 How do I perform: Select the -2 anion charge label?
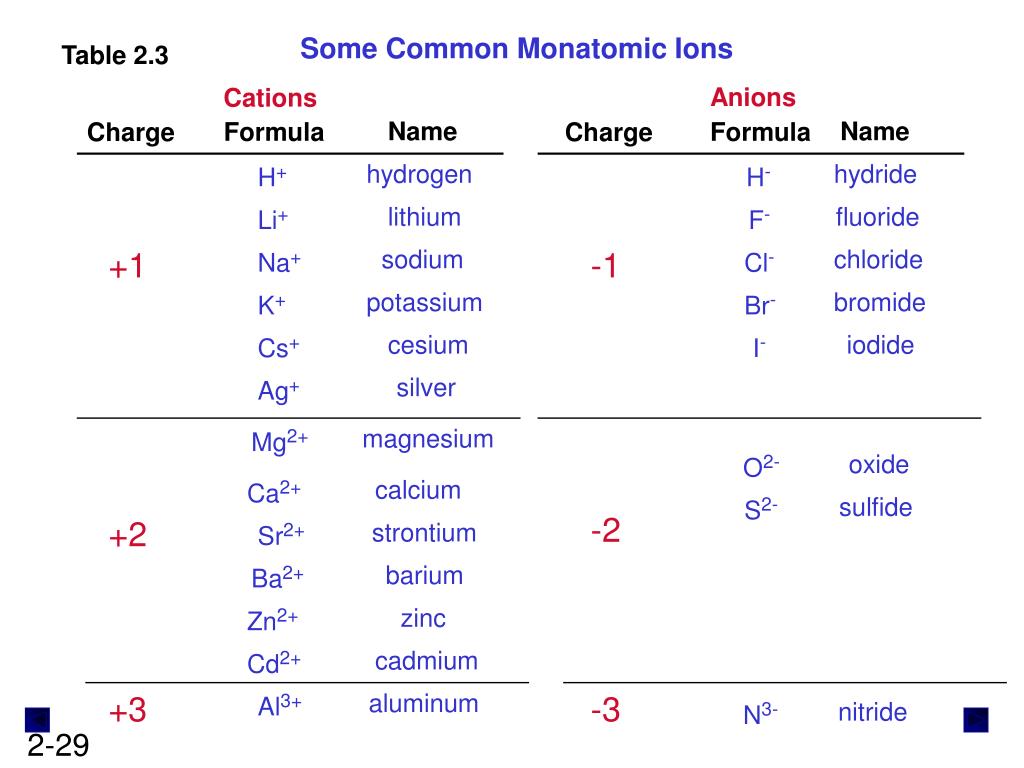[x=605, y=530]
